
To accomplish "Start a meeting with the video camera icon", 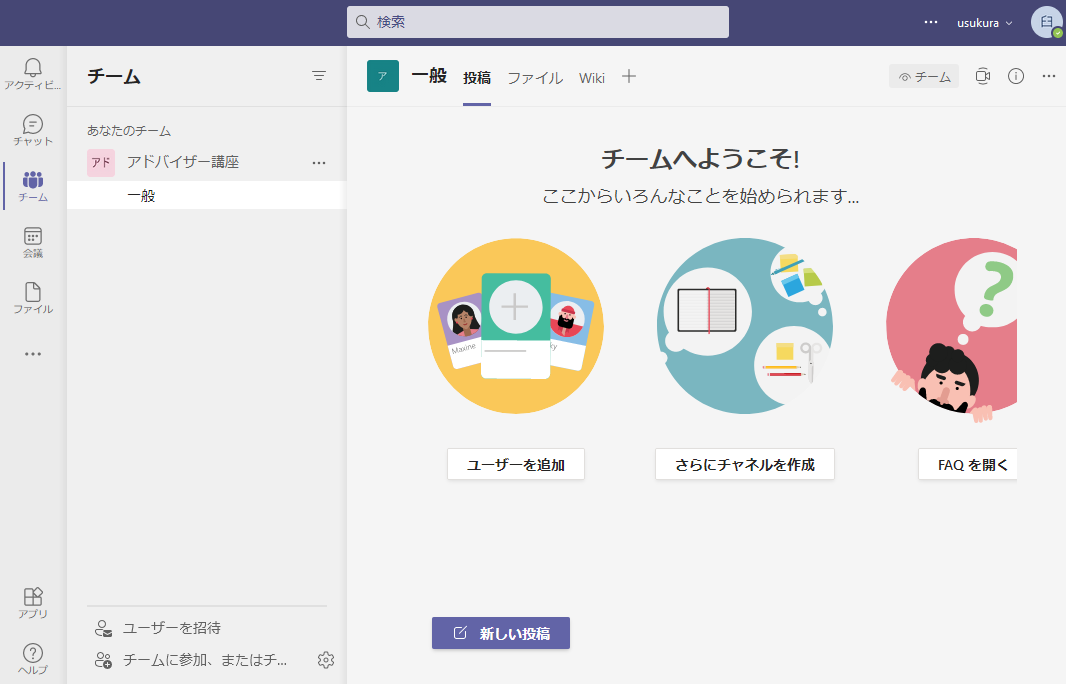I will (x=983, y=76).
